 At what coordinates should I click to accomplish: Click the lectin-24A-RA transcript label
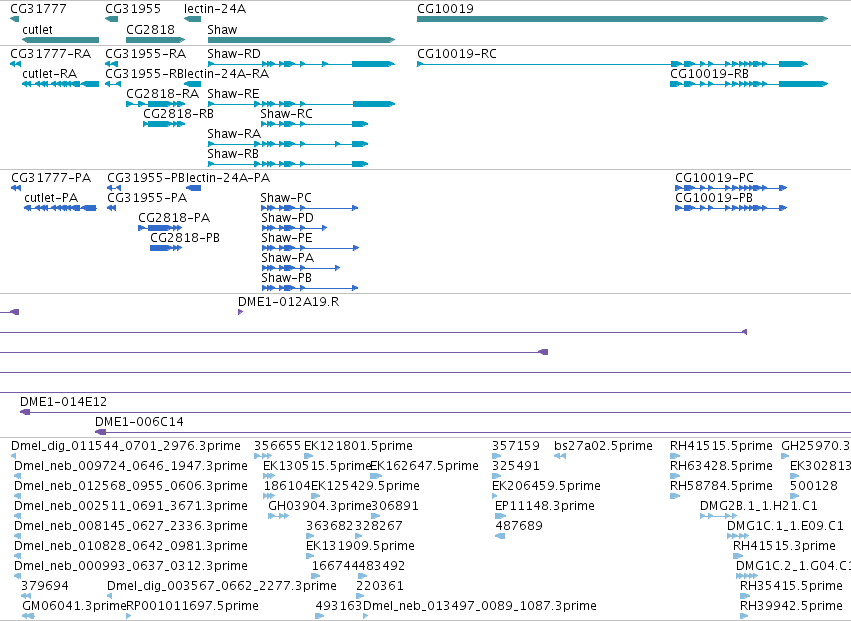click(227, 74)
